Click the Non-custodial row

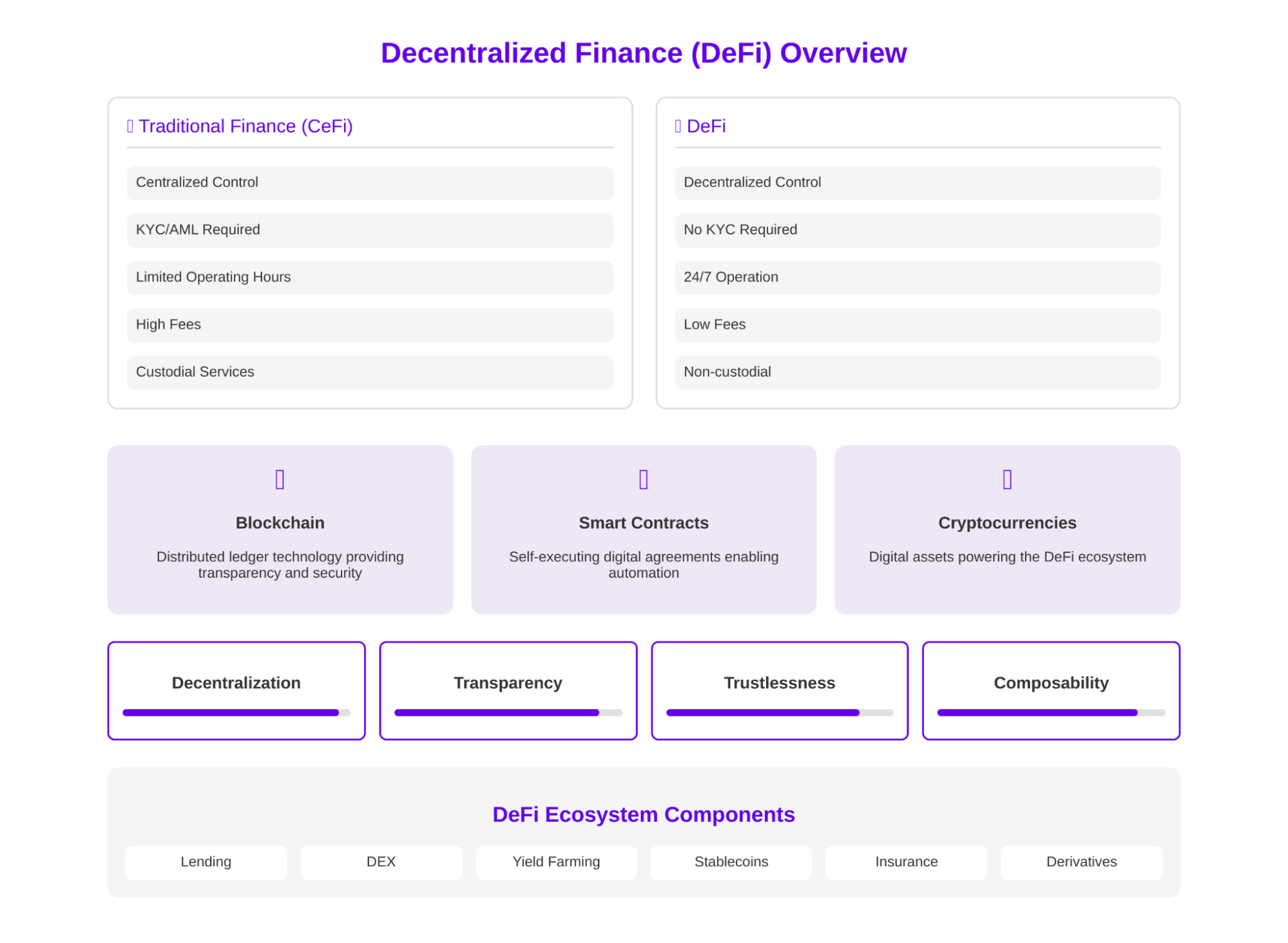click(918, 372)
